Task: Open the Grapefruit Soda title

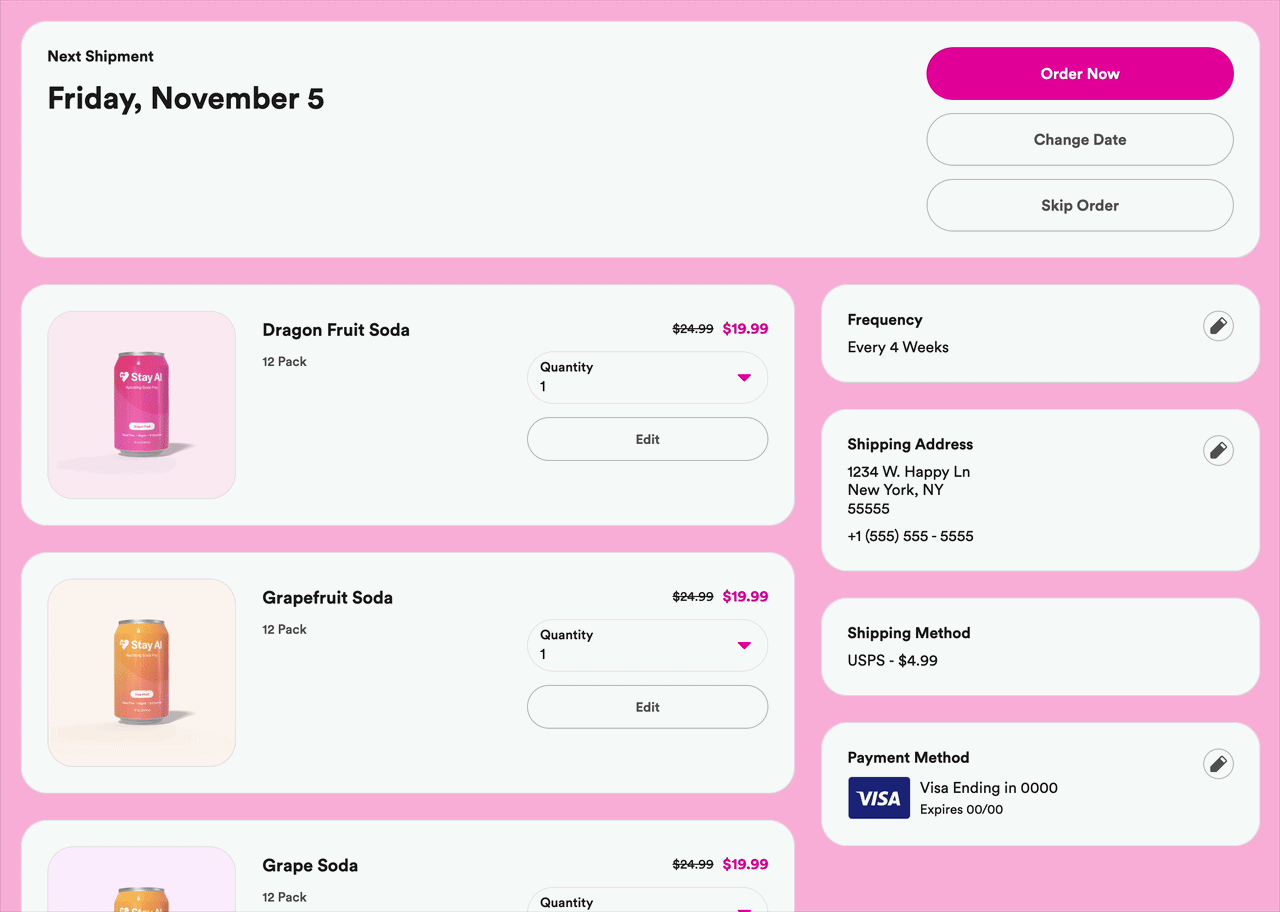Action: click(x=327, y=598)
